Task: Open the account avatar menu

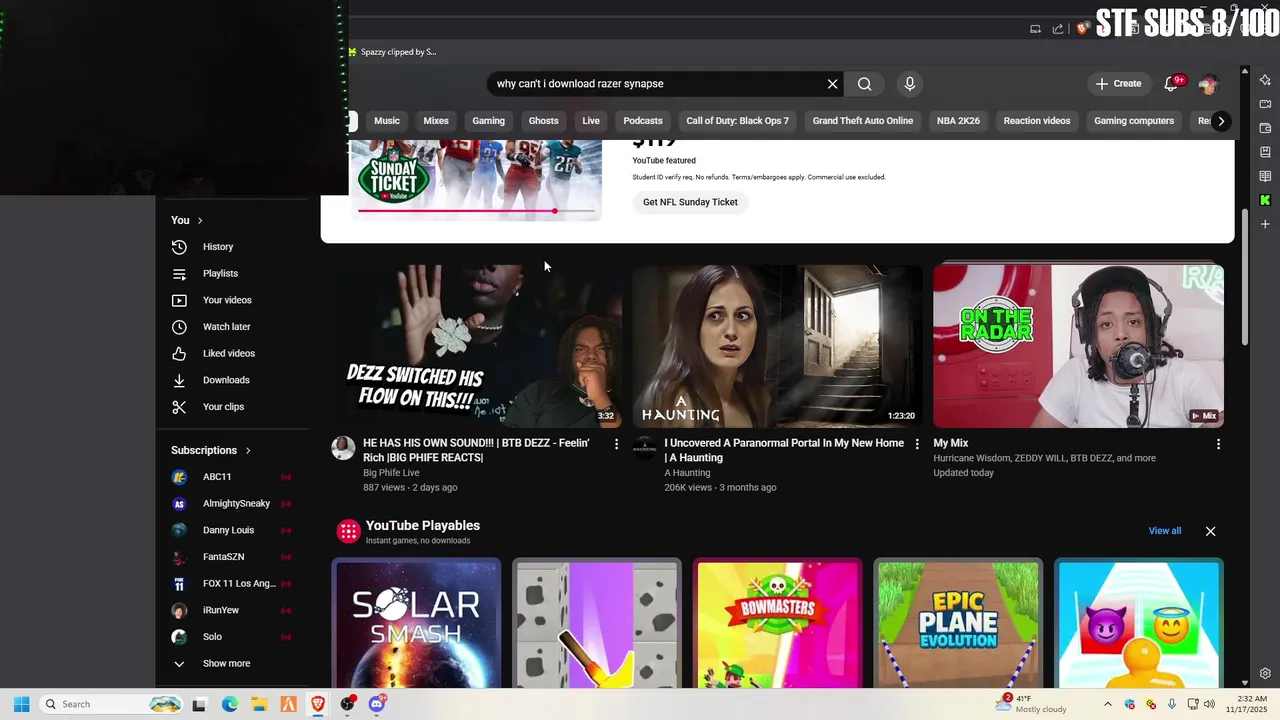Action: click(x=1208, y=84)
